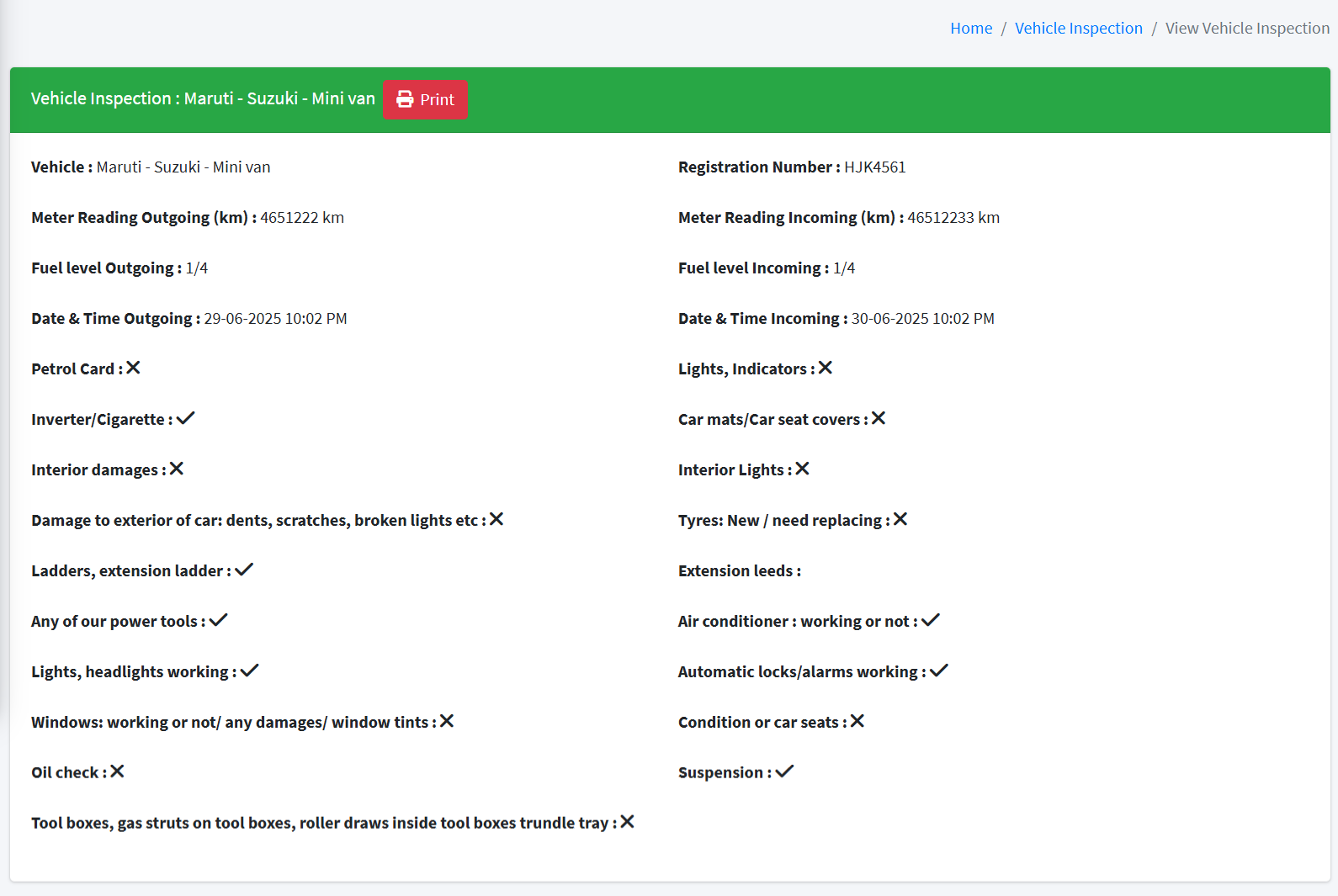This screenshot has width=1338, height=896.
Task: Click cross icon after Tool boxes trundle tray
Action: tap(627, 822)
